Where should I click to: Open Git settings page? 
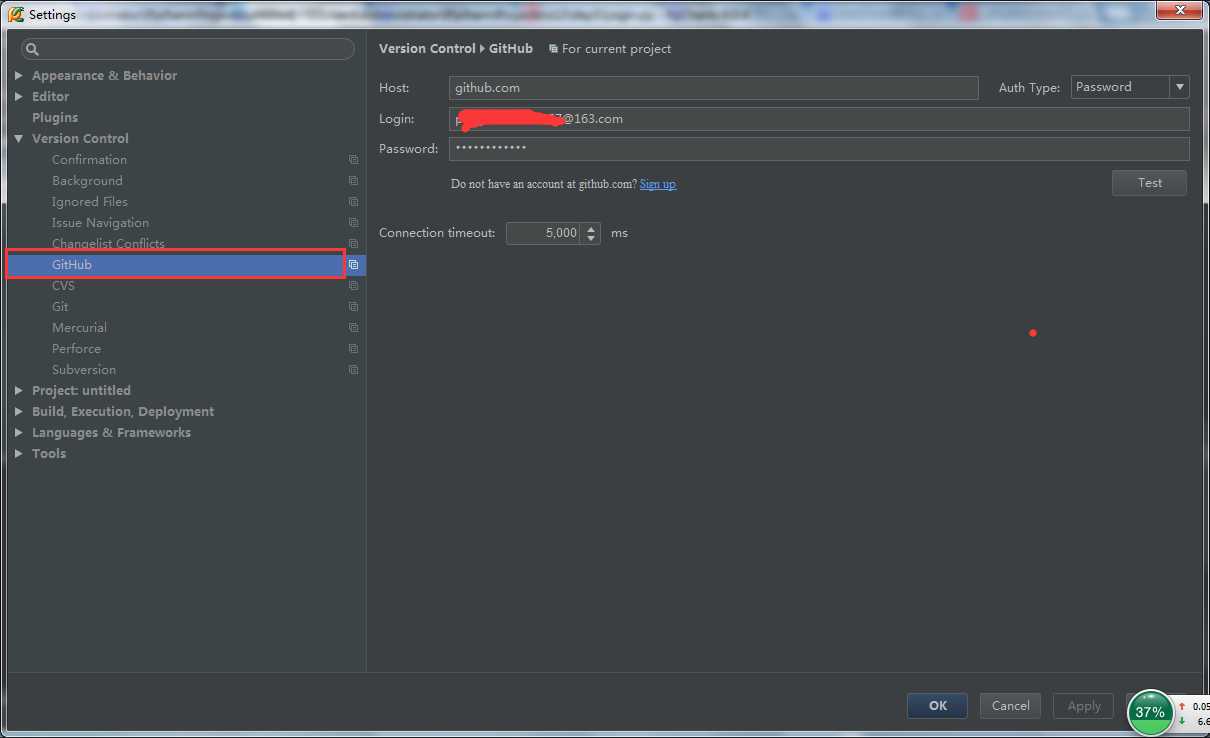(x=60, y=307)
